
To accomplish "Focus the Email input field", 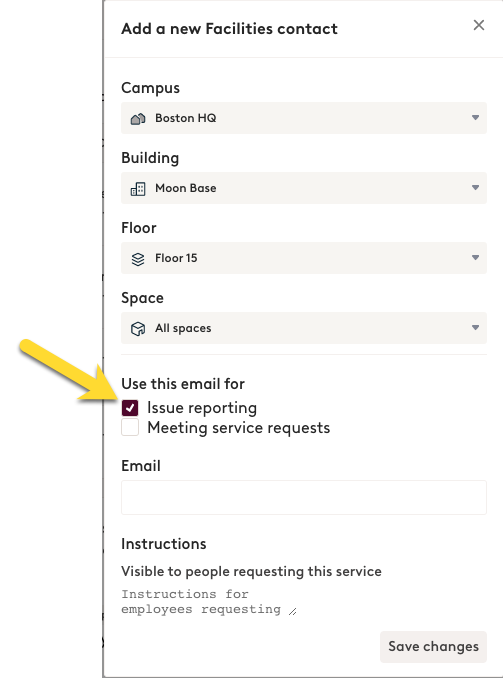I will (304, 497).
